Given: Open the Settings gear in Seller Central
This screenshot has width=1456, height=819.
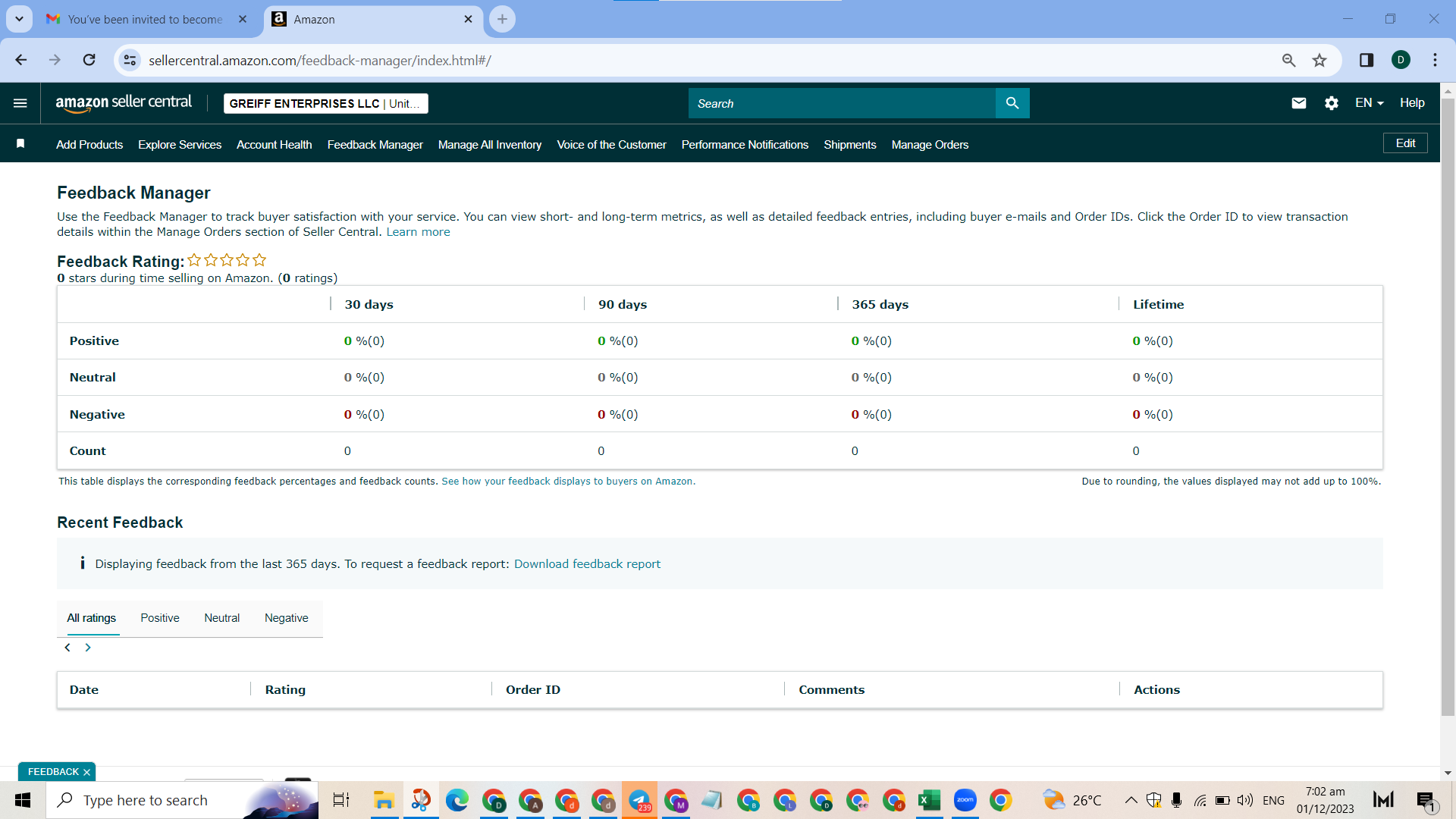Looking at the screenshot, I should click(x=1332, y=103).
